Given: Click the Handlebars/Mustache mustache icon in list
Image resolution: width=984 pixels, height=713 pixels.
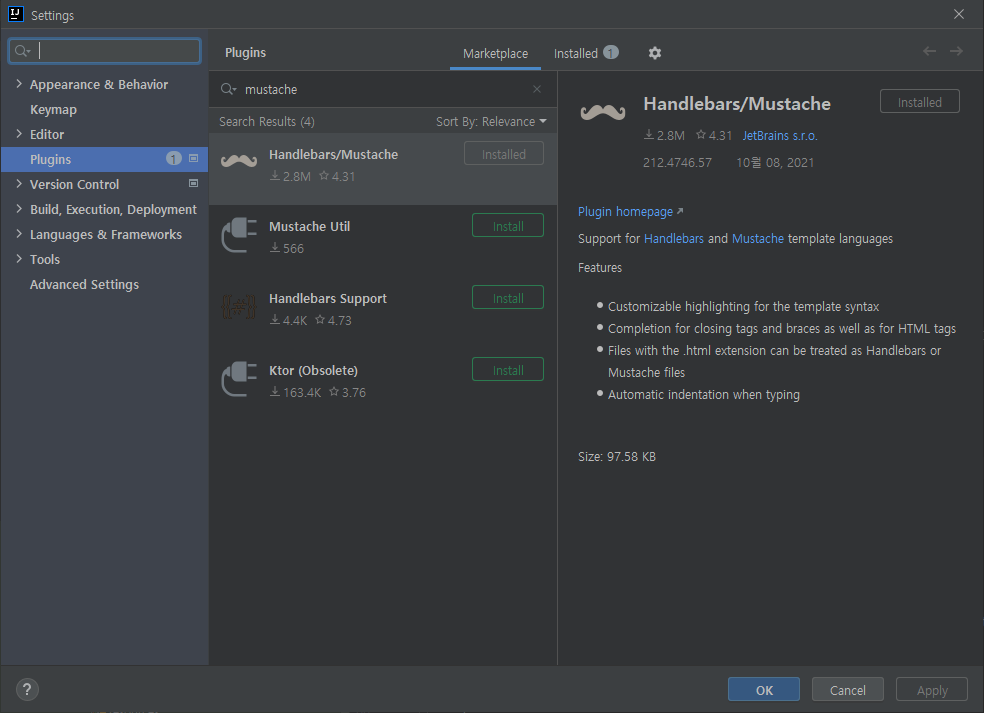Looking at the screenshot, I should point(239,161).
